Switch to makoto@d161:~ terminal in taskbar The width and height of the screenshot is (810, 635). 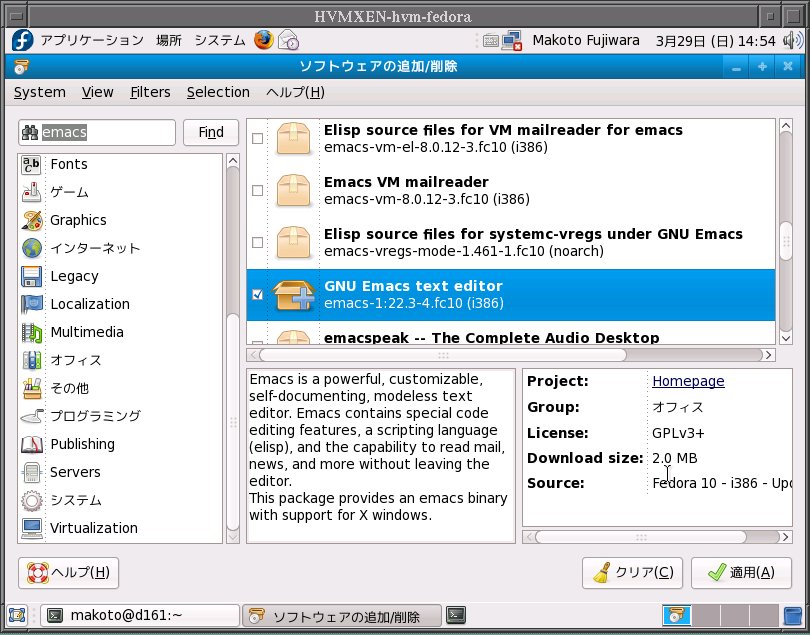tap(140, 615)
